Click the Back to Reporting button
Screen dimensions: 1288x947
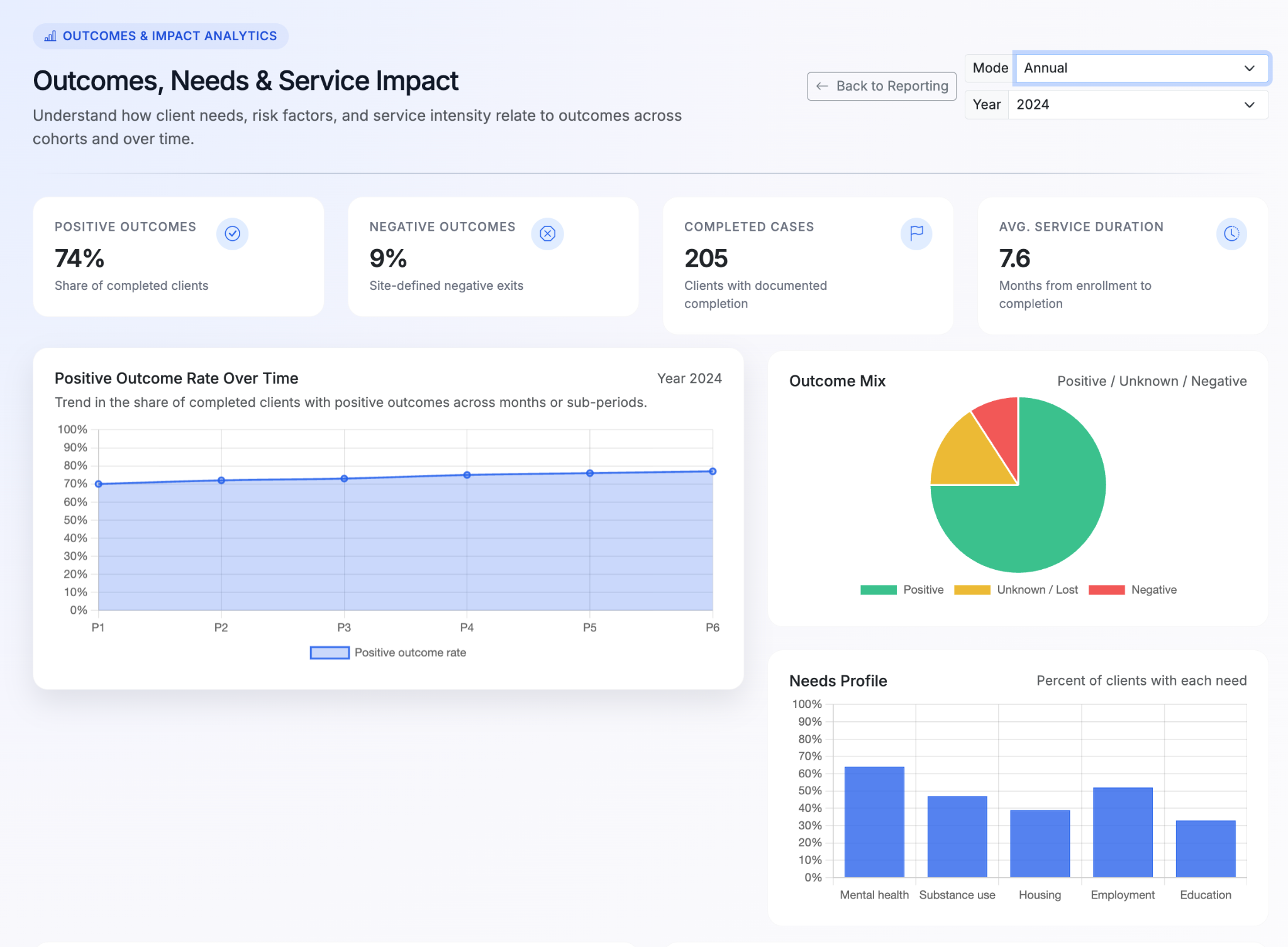tap(882, 86)
